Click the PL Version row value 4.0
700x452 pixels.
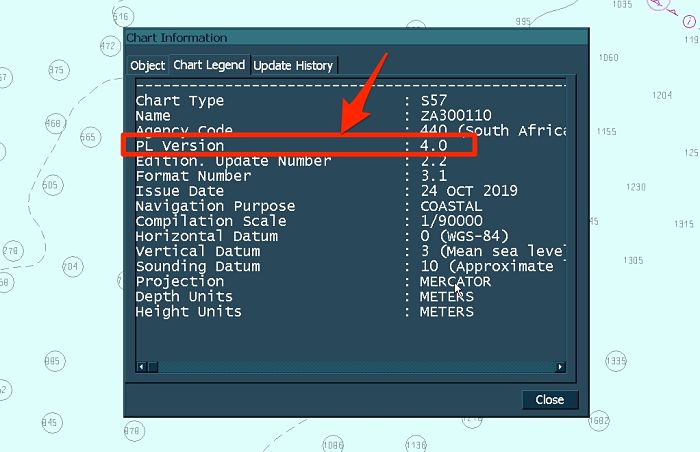[433, 146]
